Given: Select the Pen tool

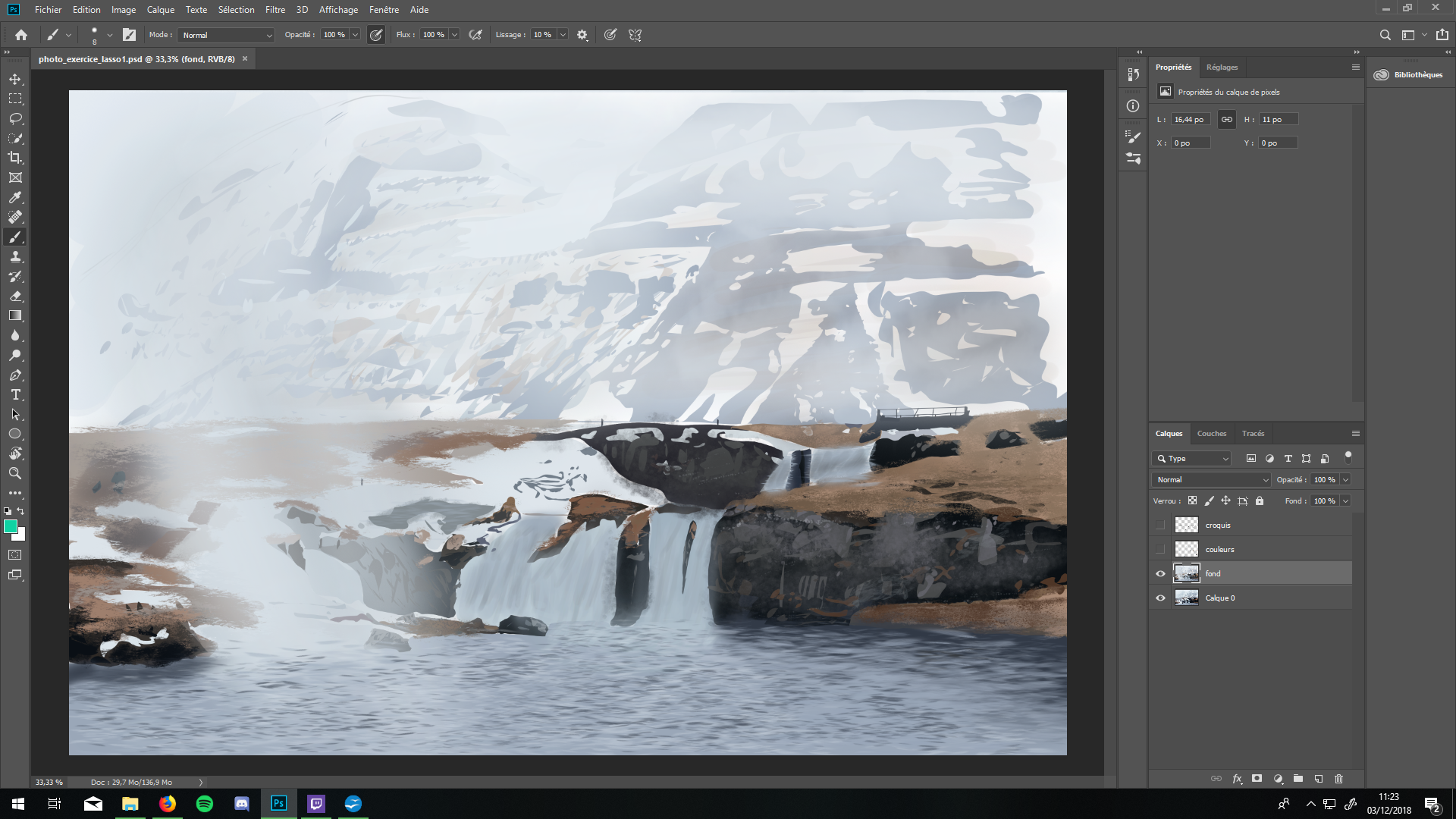Looking at the screenshot, I should [x=15, y=375].
